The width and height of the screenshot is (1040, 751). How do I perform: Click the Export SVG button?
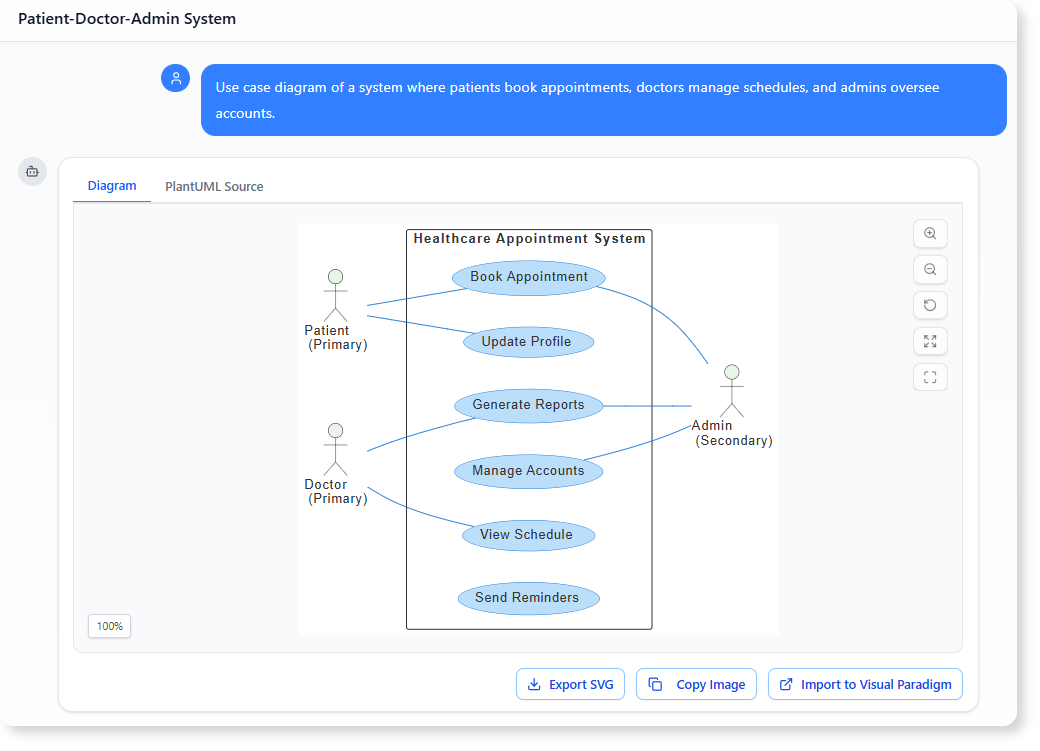(570, 684)
